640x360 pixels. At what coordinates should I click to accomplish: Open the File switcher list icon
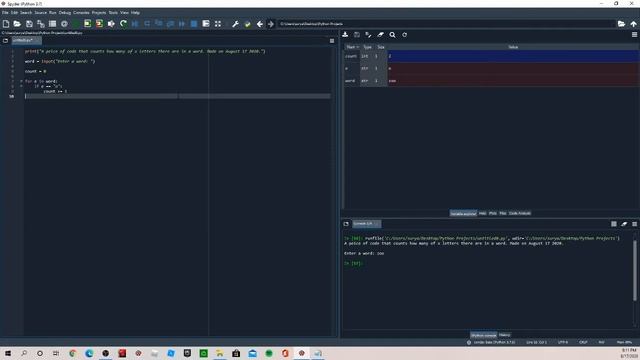click(x=52, y=24)
